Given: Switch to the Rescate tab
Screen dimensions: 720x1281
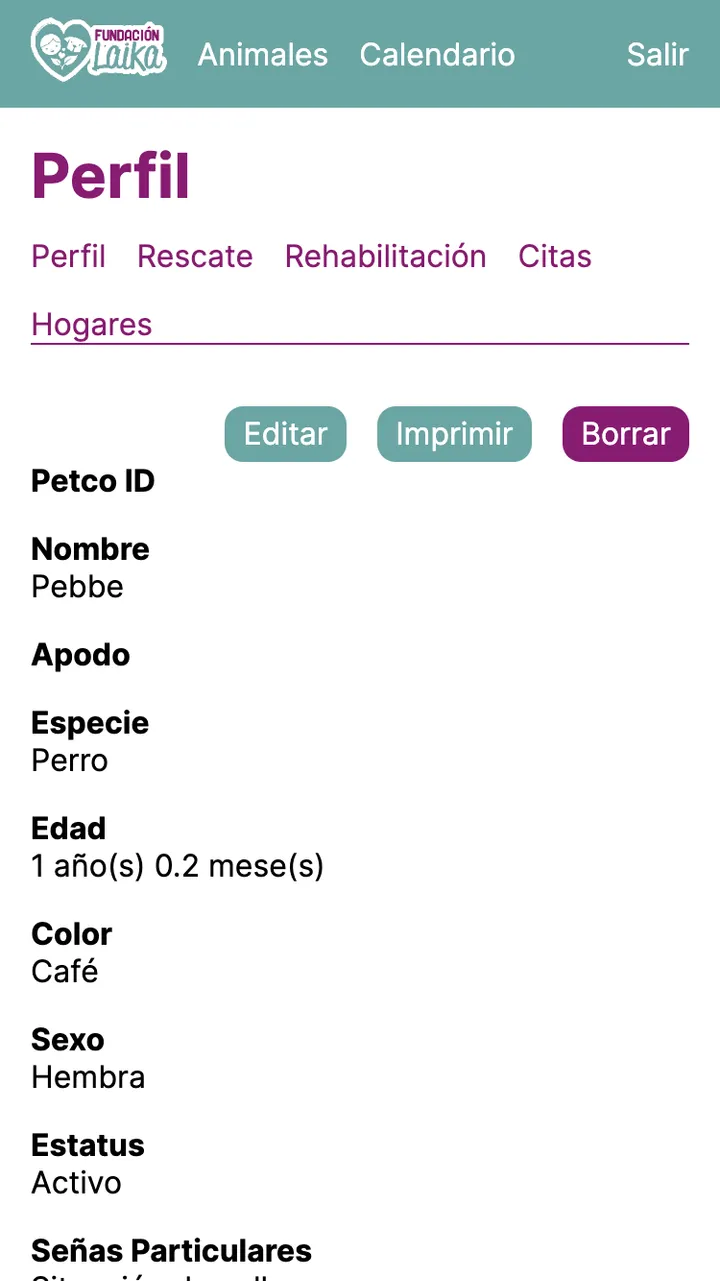Looking at the screenshot, I should coord(195,256).
